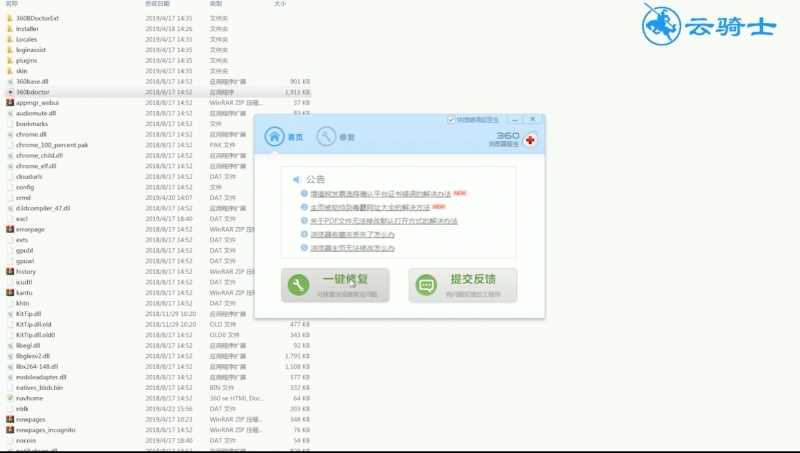Click the mobileadapter.dll file icon
Viewport: 800px width, 453px height.
[x=10, y=377]
